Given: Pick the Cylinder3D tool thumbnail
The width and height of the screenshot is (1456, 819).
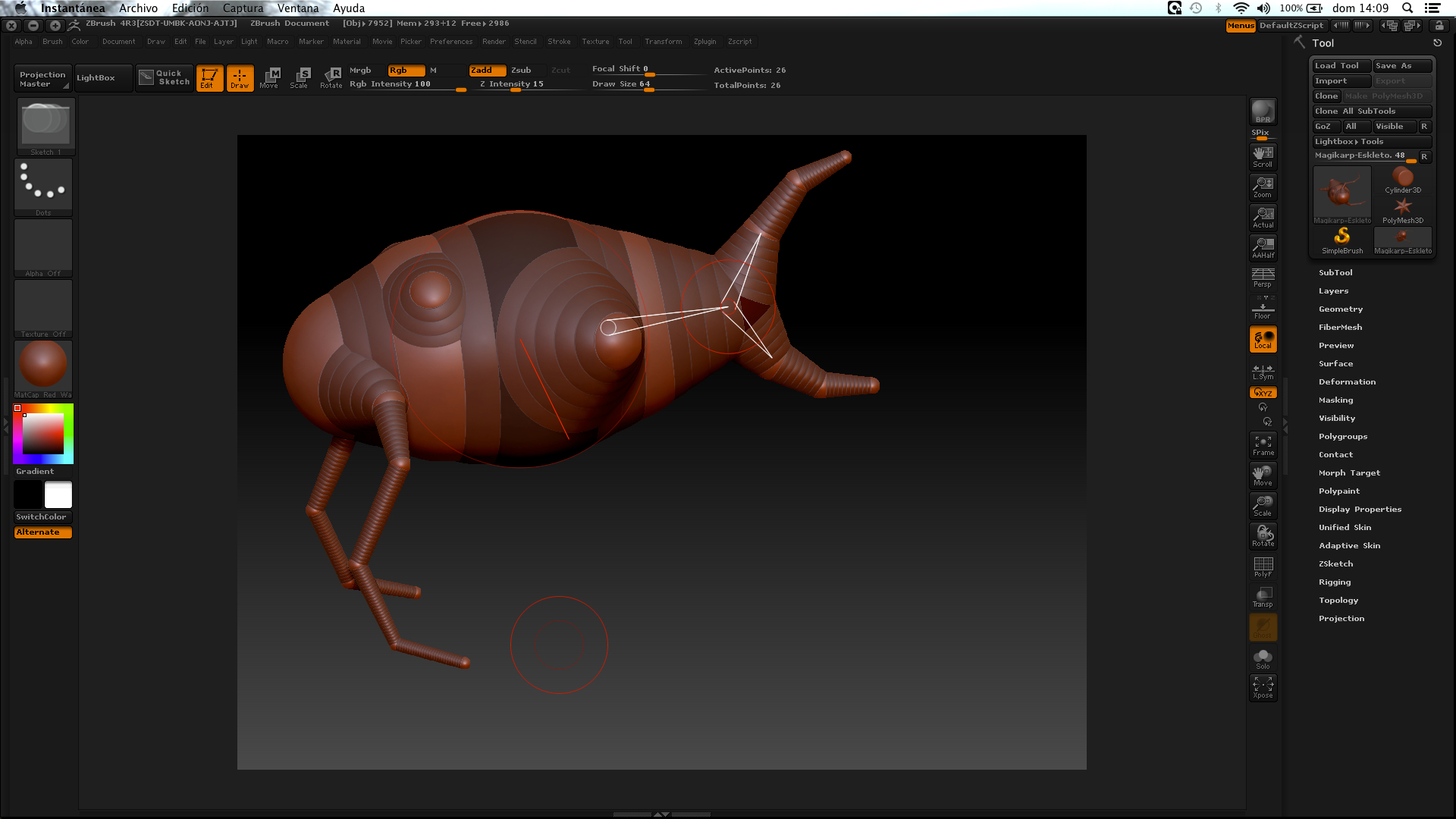Looking at the screenshot, I should [x=1402, y=180].
